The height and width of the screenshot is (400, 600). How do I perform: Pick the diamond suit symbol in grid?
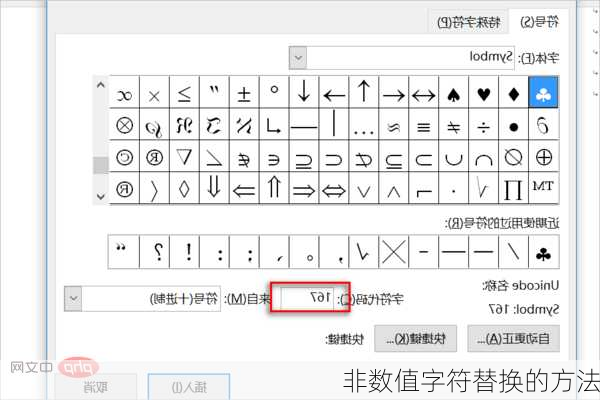[x=514, y=92]
